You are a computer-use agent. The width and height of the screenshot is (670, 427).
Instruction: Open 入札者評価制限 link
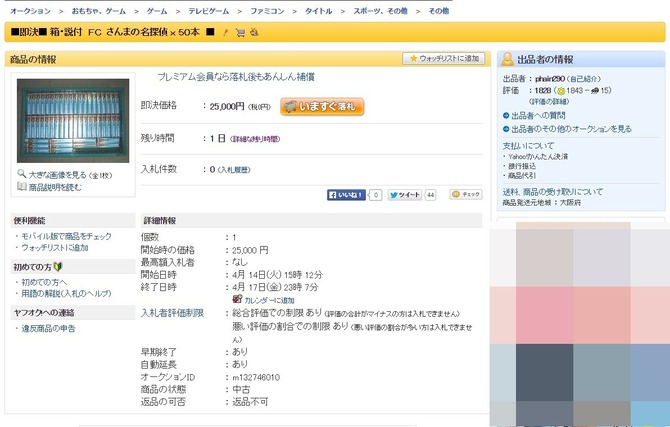(172, 313)
